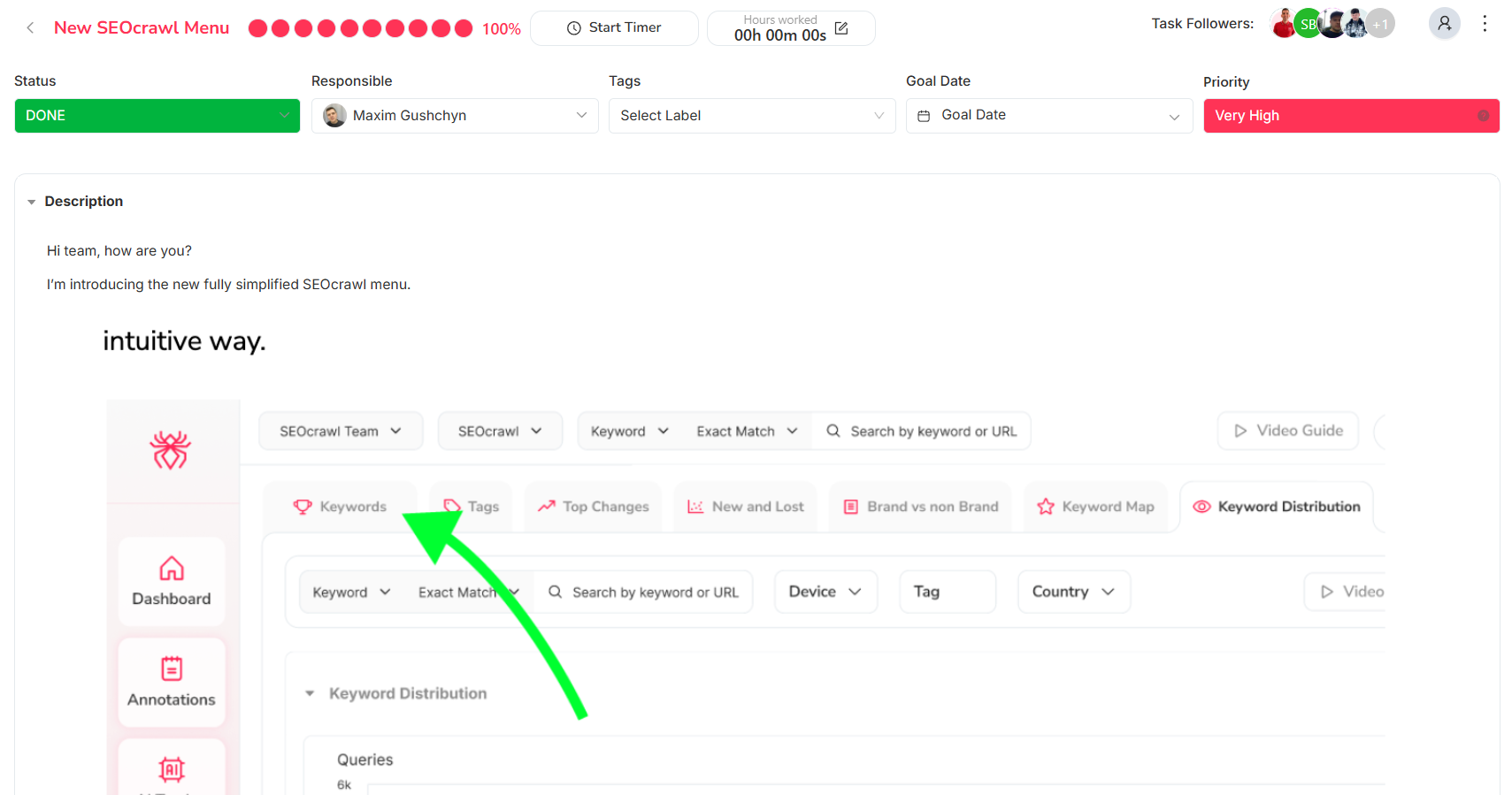This screenshot has height=795, width=1512.
Task: Click the SEOcrawl spider logo
Action: (171, 450)
